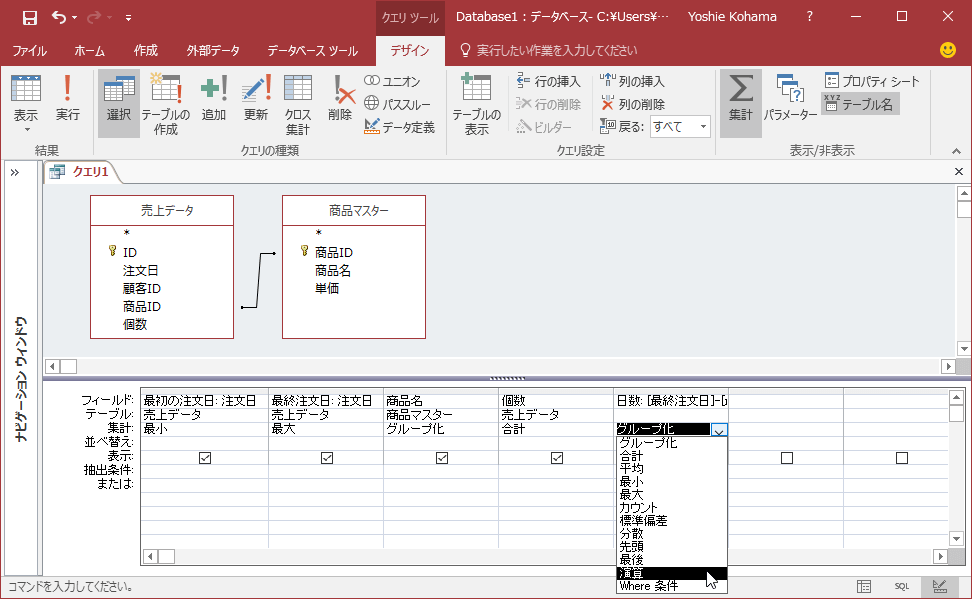Choose データ定義 data definition query
Screen dimensions: 972x599
tap(399, 127)
